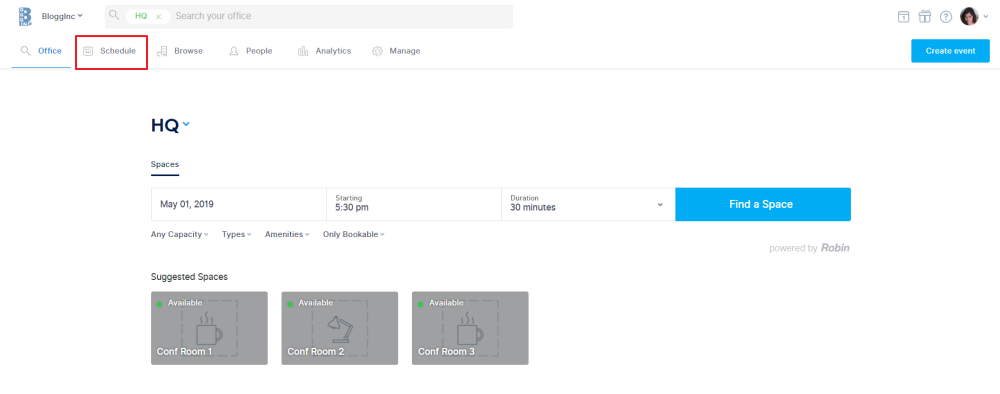Screen dimensions: 1000x394
Task: Open the BloggInc organization dropdown
Action: (62, 16)
